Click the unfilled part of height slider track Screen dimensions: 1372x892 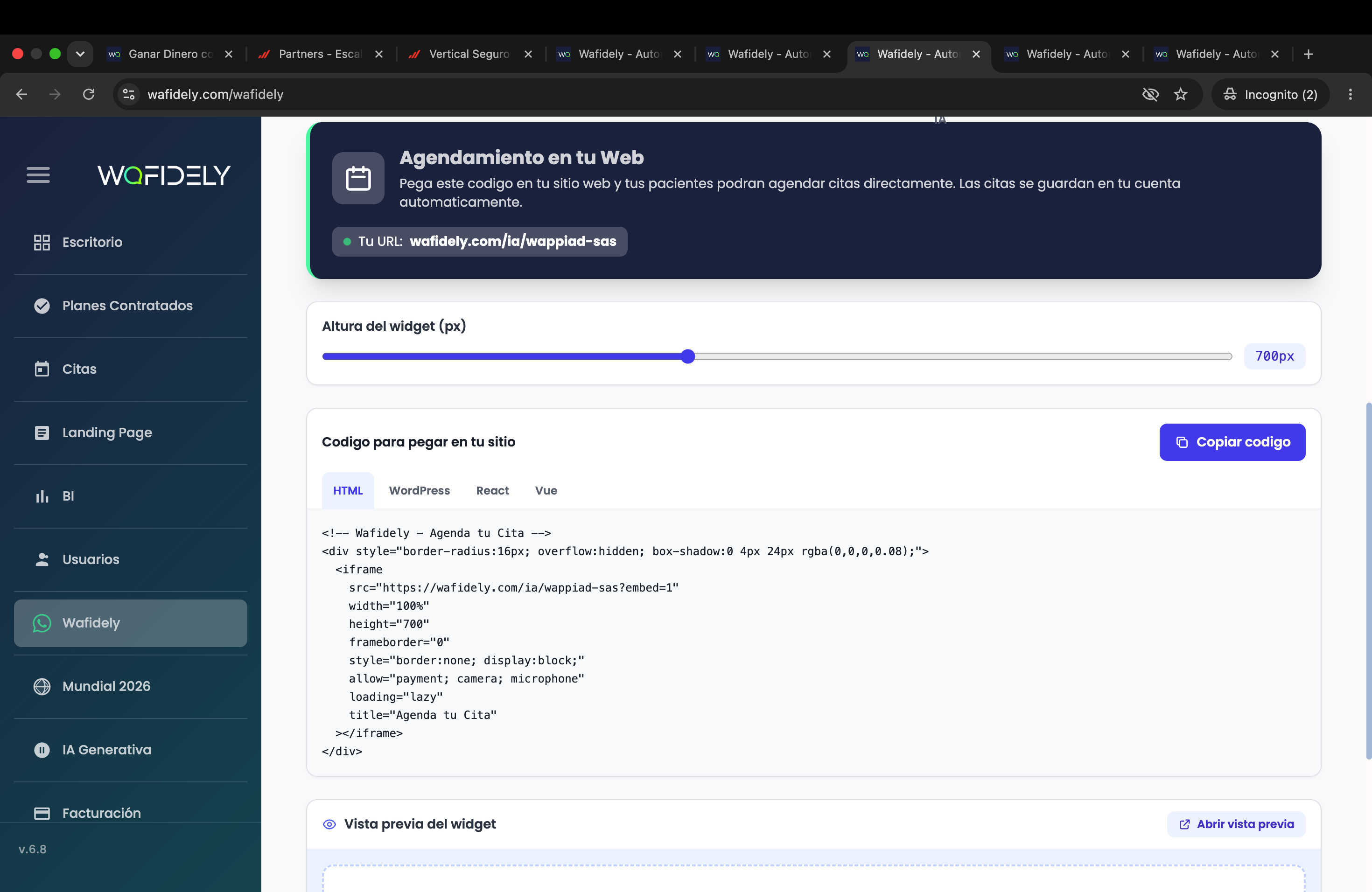coord(963,356)
